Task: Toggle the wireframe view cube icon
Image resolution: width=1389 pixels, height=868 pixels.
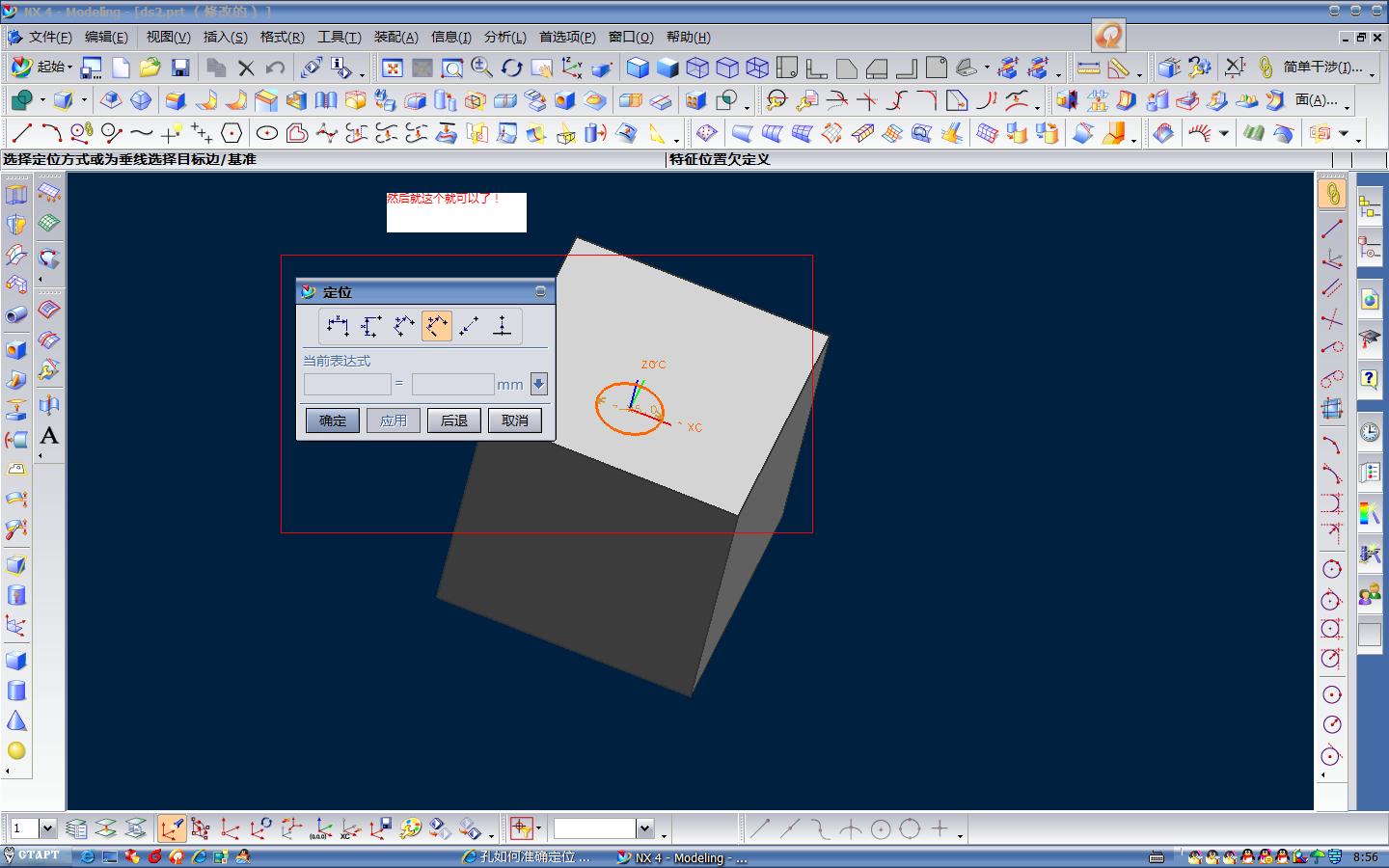Action: point(697,68)
